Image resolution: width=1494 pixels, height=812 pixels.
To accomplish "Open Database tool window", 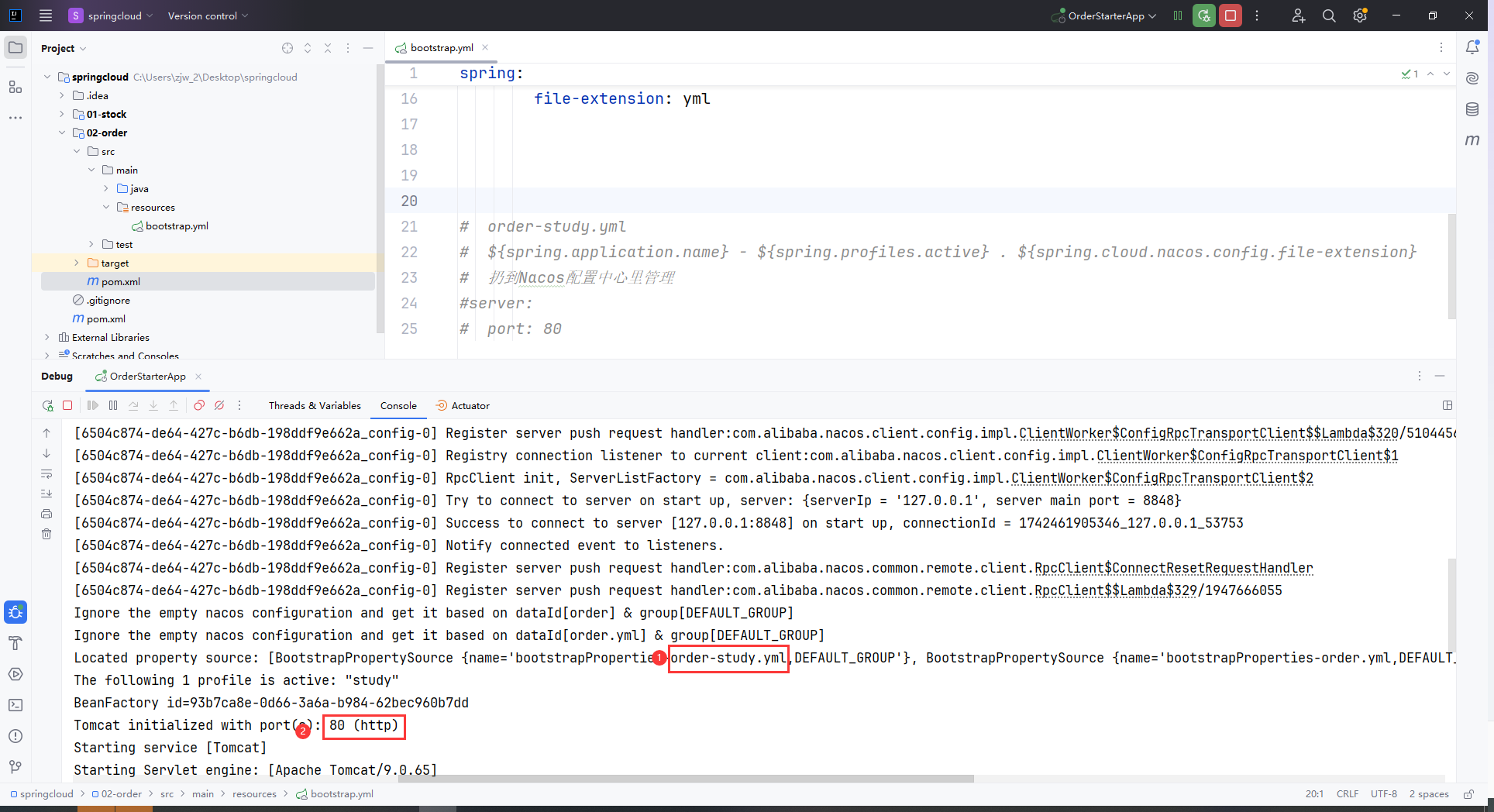I will [x=1472, y=109].
